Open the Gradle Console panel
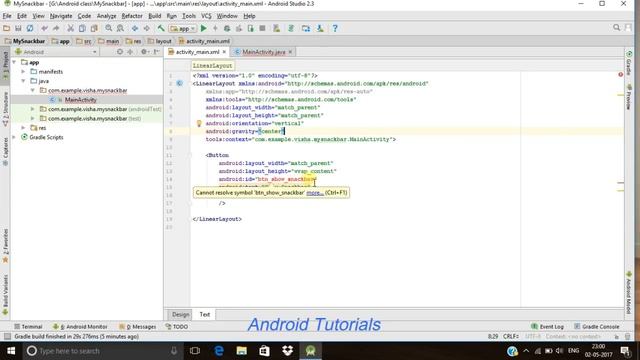The width and height of the screenshot is (640, 360). (x=597, y=327)
